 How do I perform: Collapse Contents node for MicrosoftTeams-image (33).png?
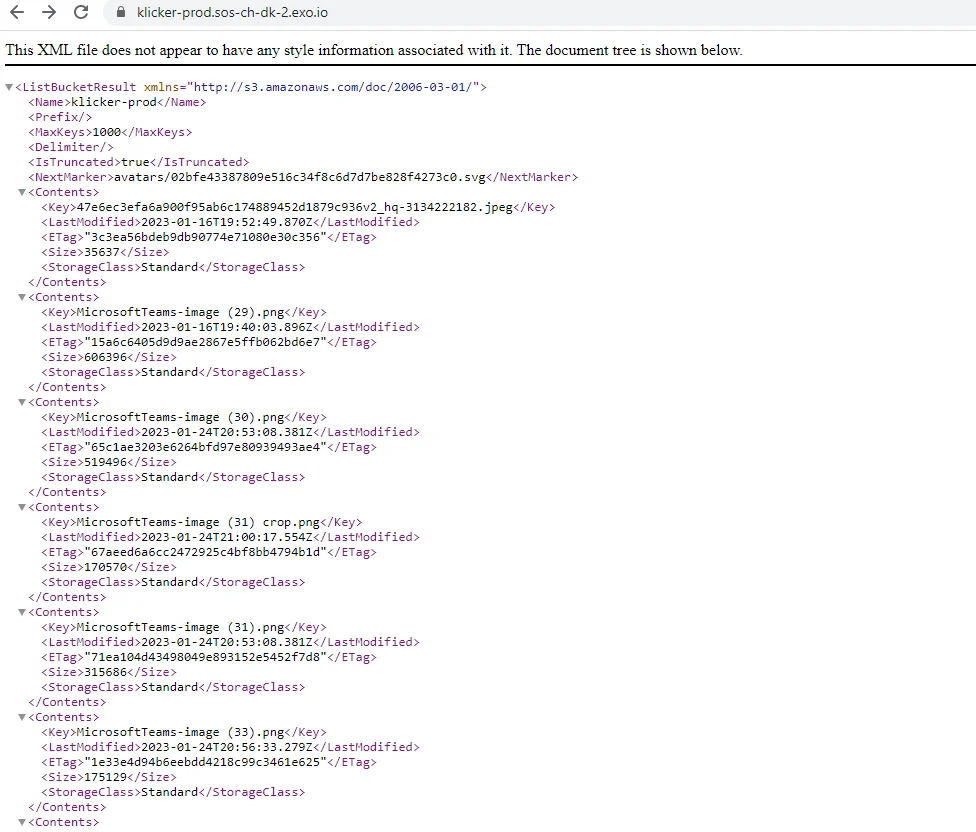[22, 717]
